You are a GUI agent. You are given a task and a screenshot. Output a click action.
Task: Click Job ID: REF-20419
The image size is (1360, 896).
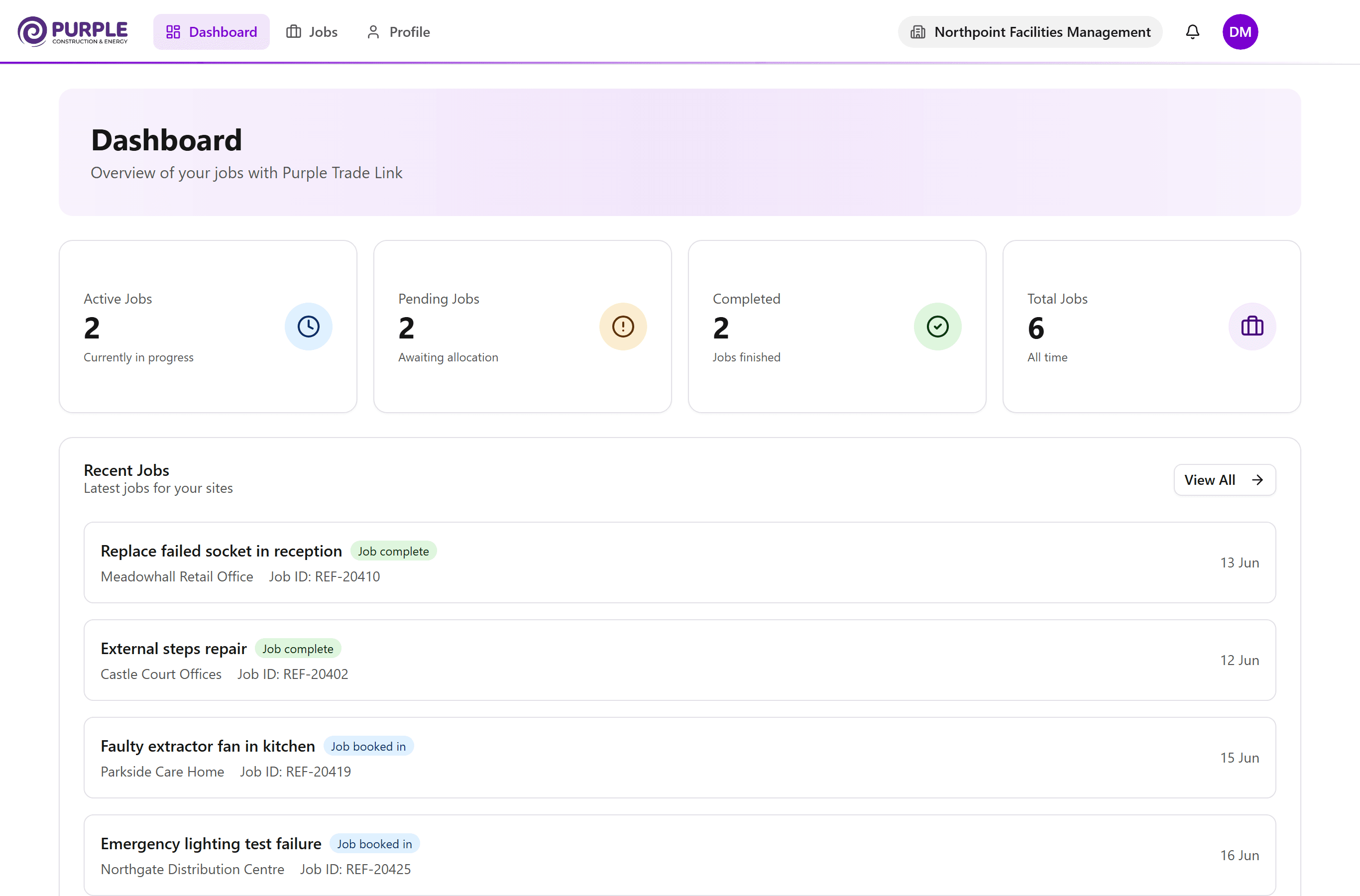pos(295,772)
